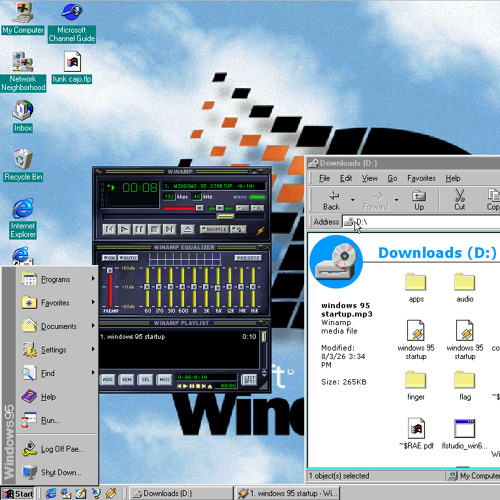
Task: Toggle equalizer AUTO button
Action: pos(128,258)
